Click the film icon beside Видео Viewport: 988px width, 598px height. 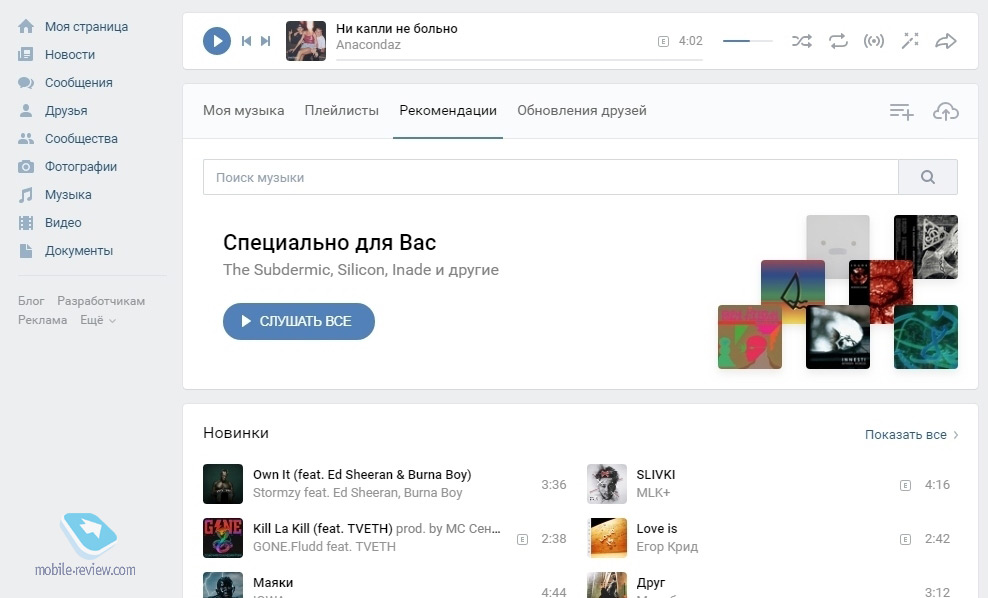click(26, 222)
